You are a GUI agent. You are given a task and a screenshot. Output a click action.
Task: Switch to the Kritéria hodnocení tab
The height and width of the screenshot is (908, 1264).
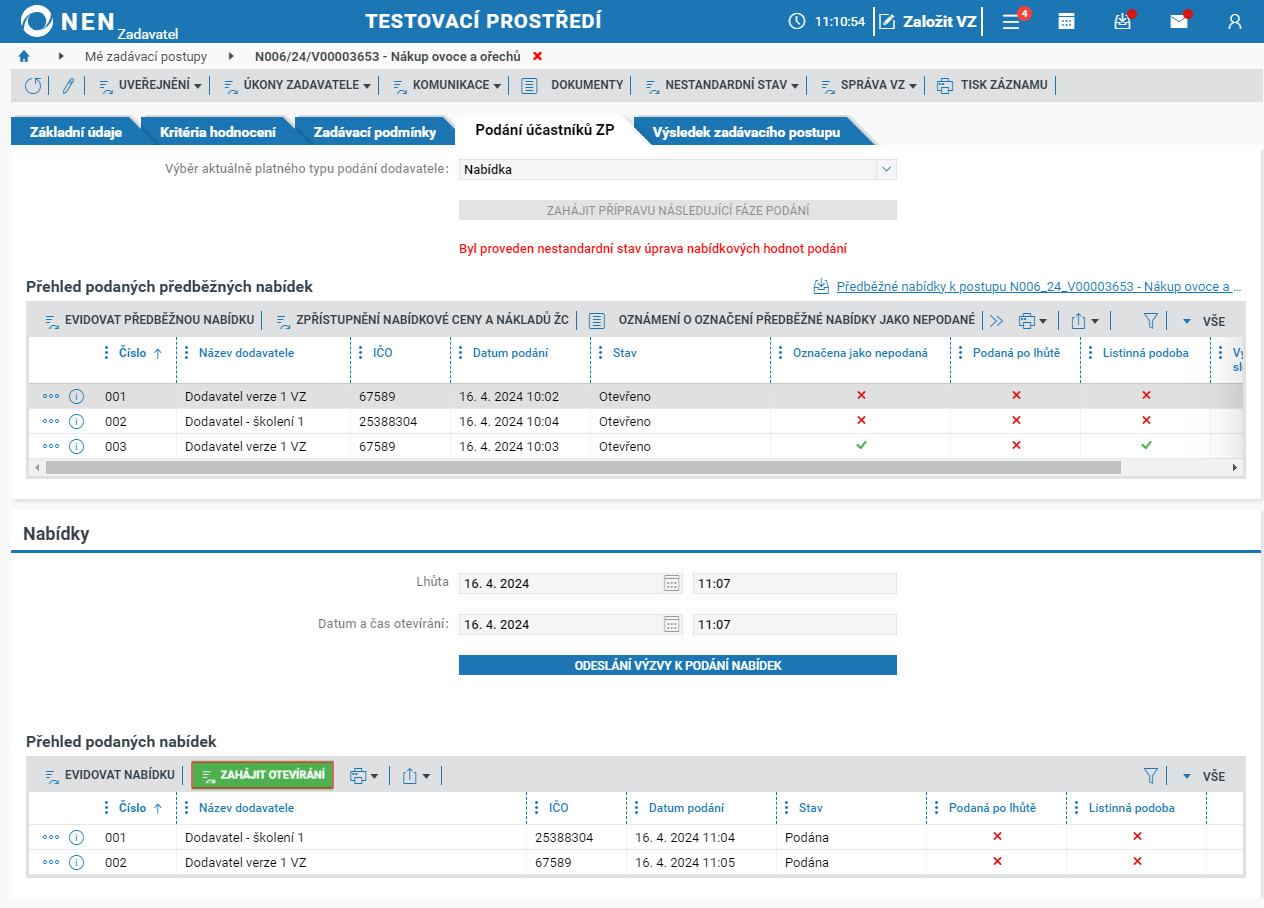(x=218, y=132)
